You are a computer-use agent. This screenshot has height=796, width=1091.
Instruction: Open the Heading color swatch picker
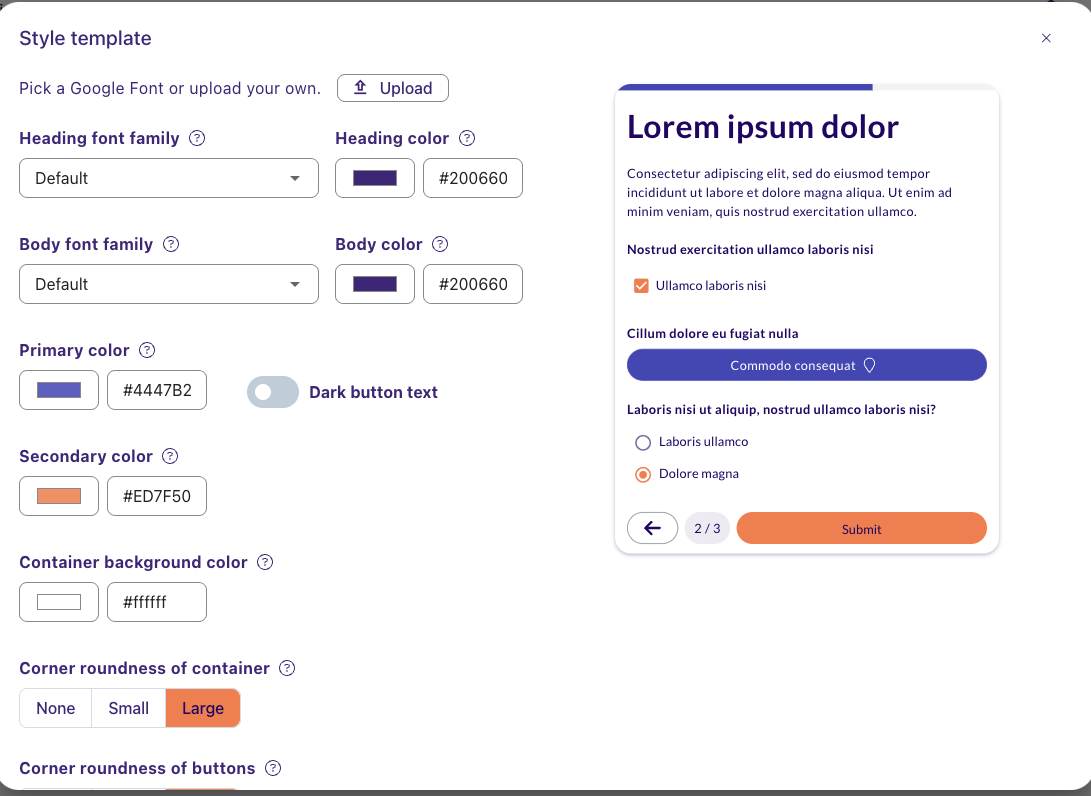pos(375,178)
